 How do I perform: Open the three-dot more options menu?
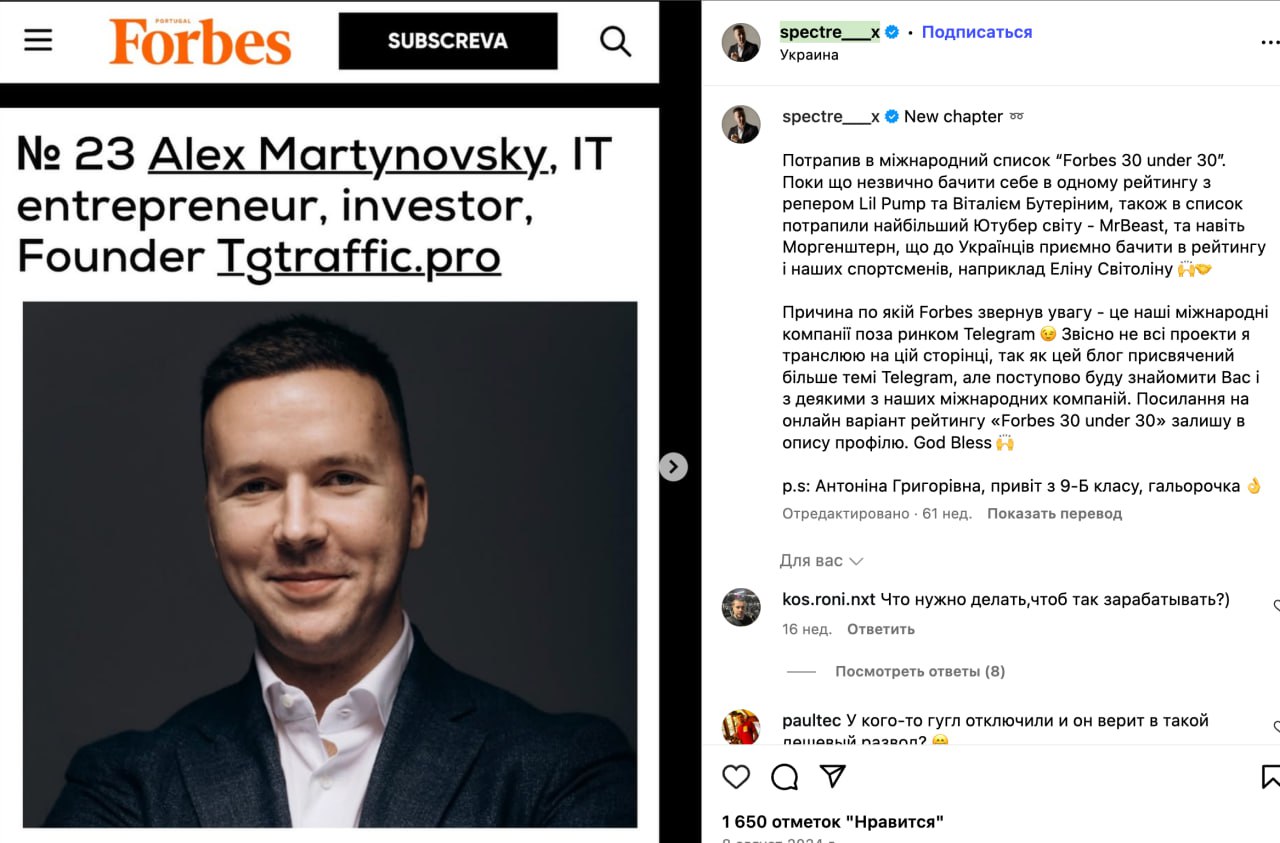tap(1270, 43)
